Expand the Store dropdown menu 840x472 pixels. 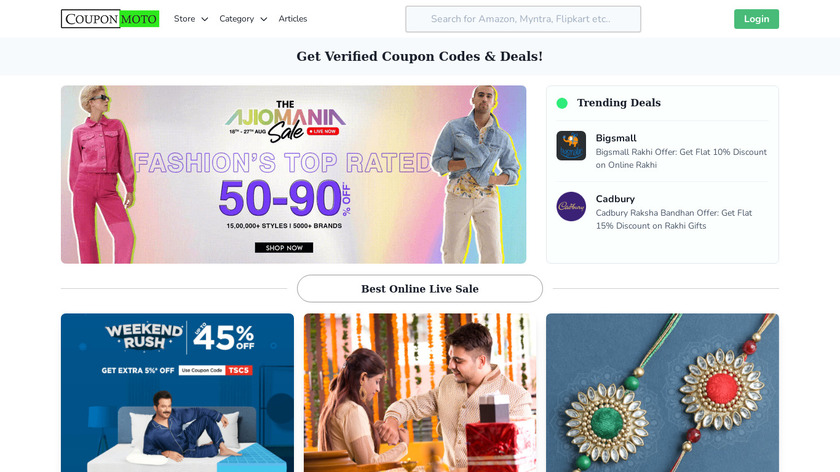pos(191,19)
